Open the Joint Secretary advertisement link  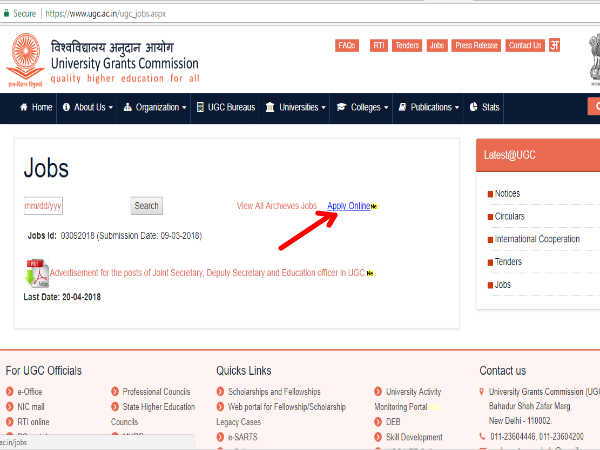(207, 273)
